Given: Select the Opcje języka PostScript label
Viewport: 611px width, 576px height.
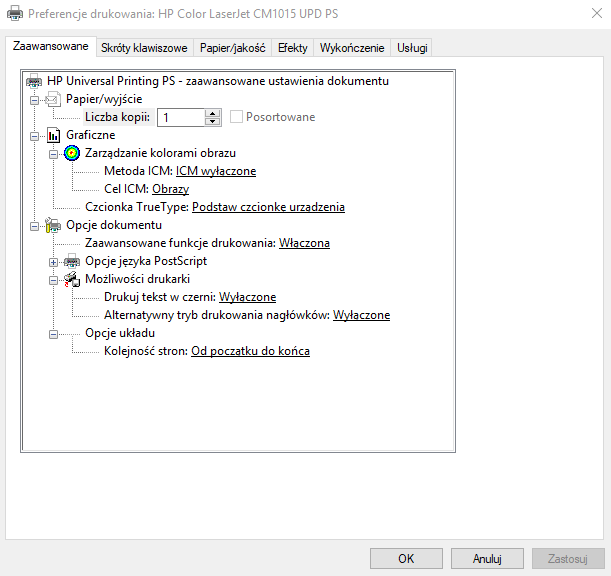Looking at the screenshot, I should pyautogui.click(x=146, y=261).
